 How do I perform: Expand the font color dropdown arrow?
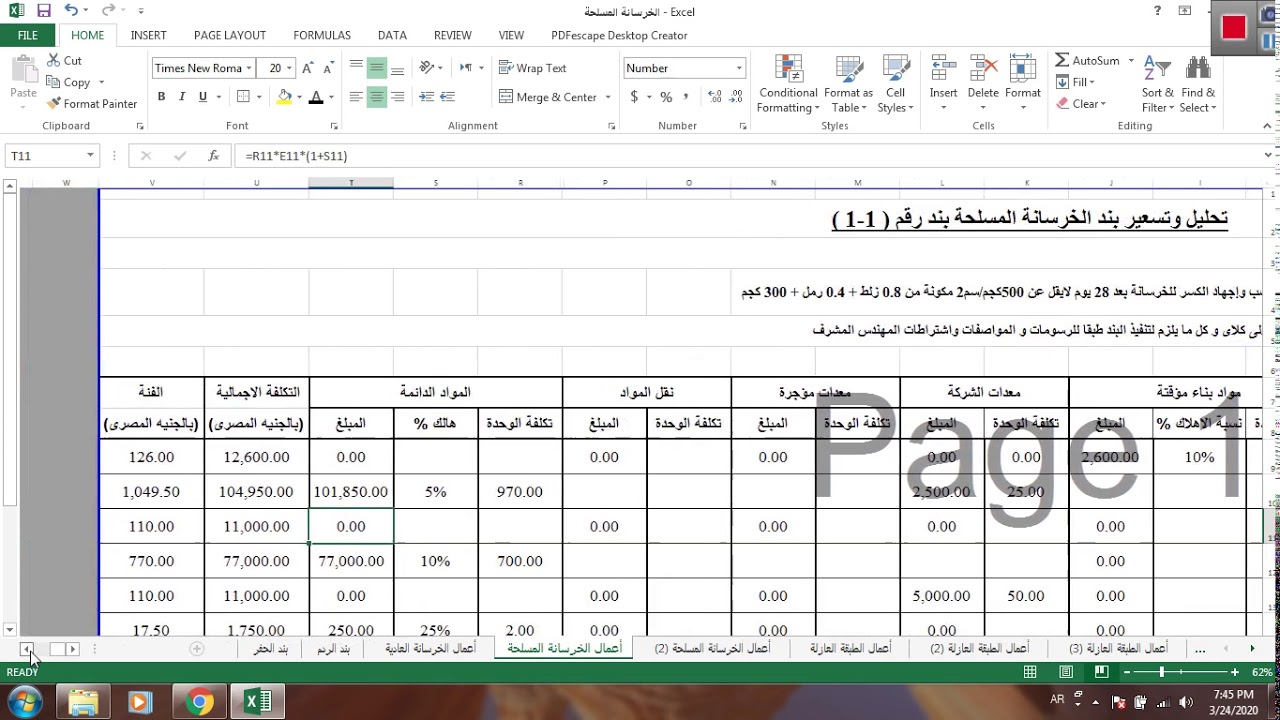331,97
